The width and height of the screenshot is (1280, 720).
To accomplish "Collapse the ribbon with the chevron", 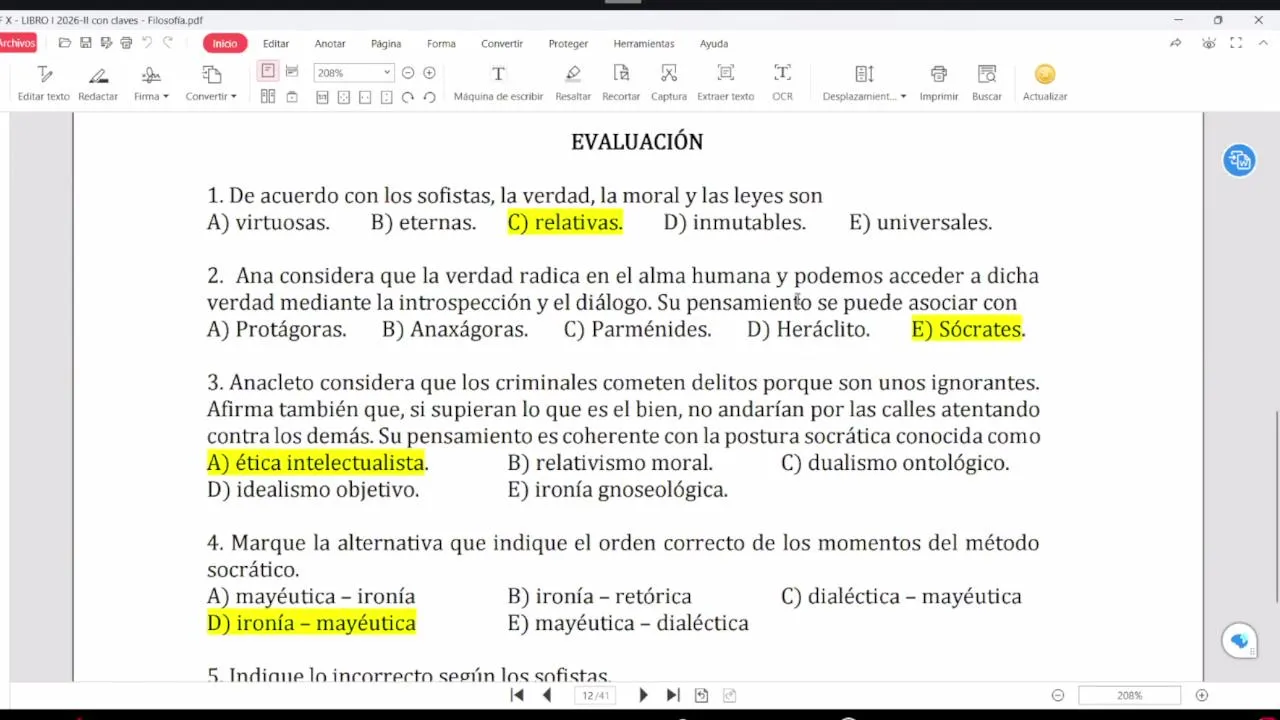I will point(1264,43).
